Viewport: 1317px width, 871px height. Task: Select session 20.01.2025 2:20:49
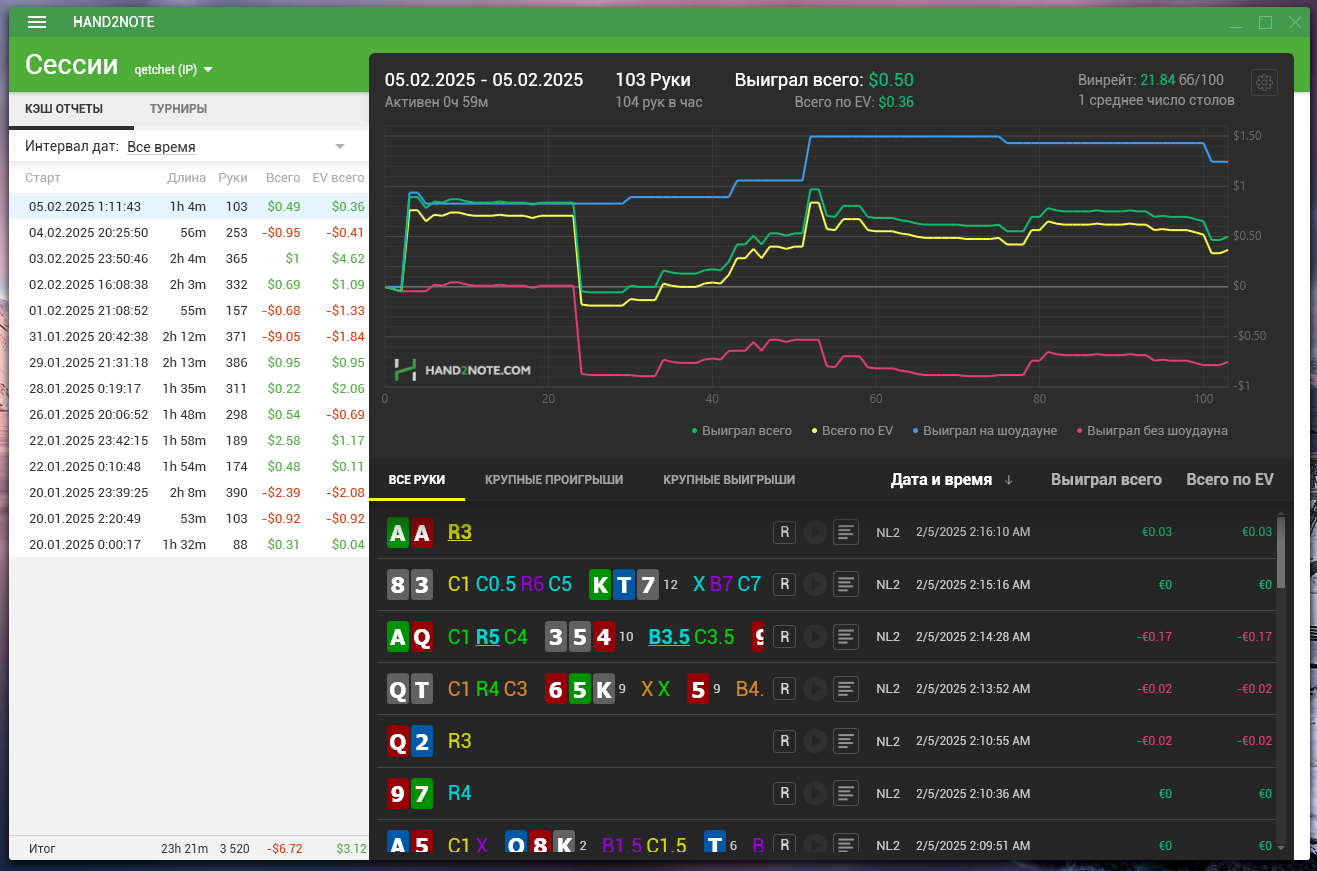point(189,519)
